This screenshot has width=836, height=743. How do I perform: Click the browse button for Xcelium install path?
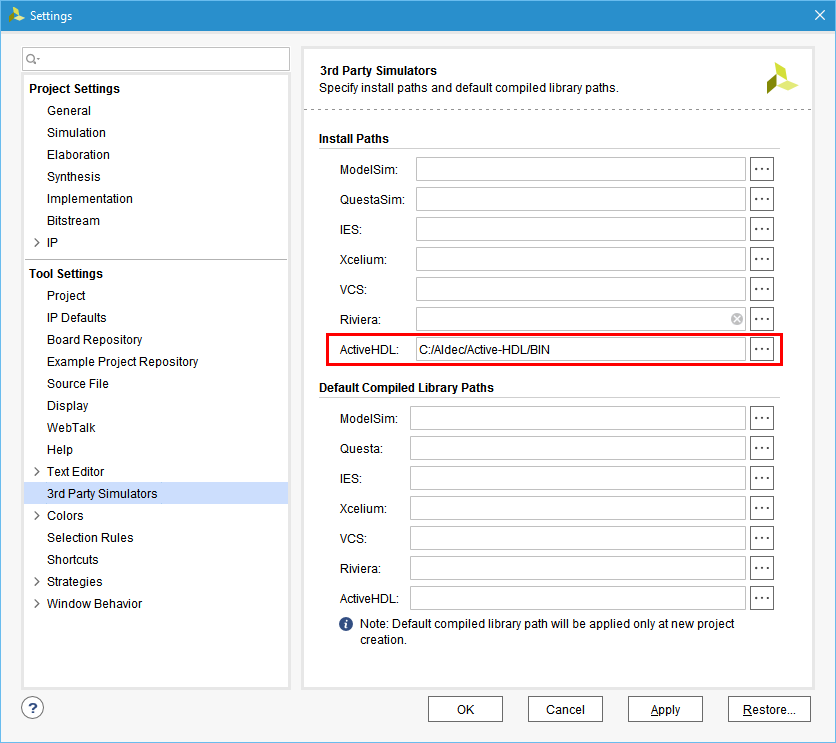761,259
